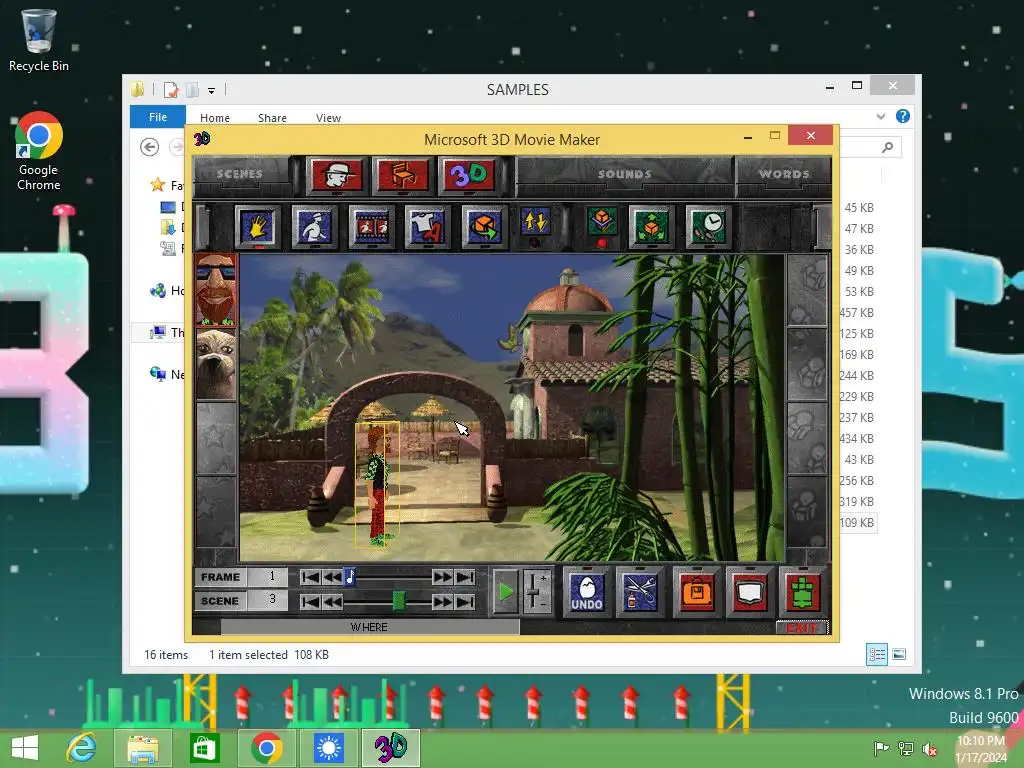Viewport: 1024px width, 768px height.
Task: Go to last scene button
Action: pyautogui.click(x=465, y=601)
